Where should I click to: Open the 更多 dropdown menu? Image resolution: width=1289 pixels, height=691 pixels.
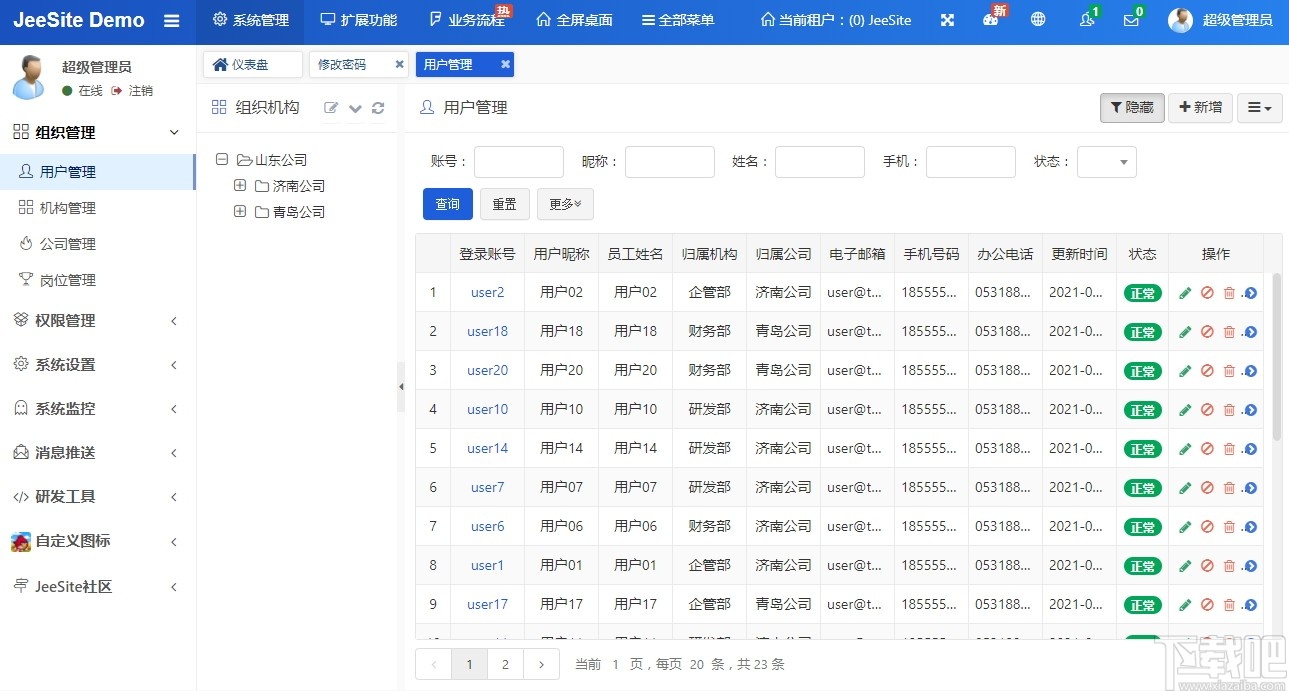[565, 203]
